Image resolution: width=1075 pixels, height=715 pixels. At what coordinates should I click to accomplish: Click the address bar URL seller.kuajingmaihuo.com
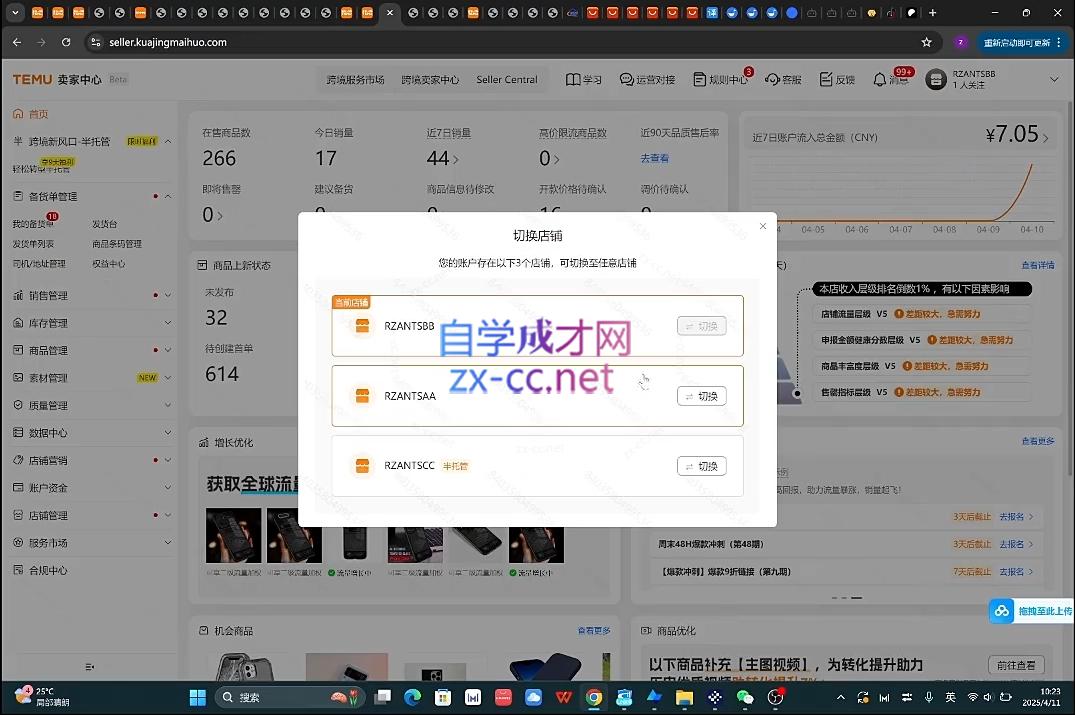(168, 43)
